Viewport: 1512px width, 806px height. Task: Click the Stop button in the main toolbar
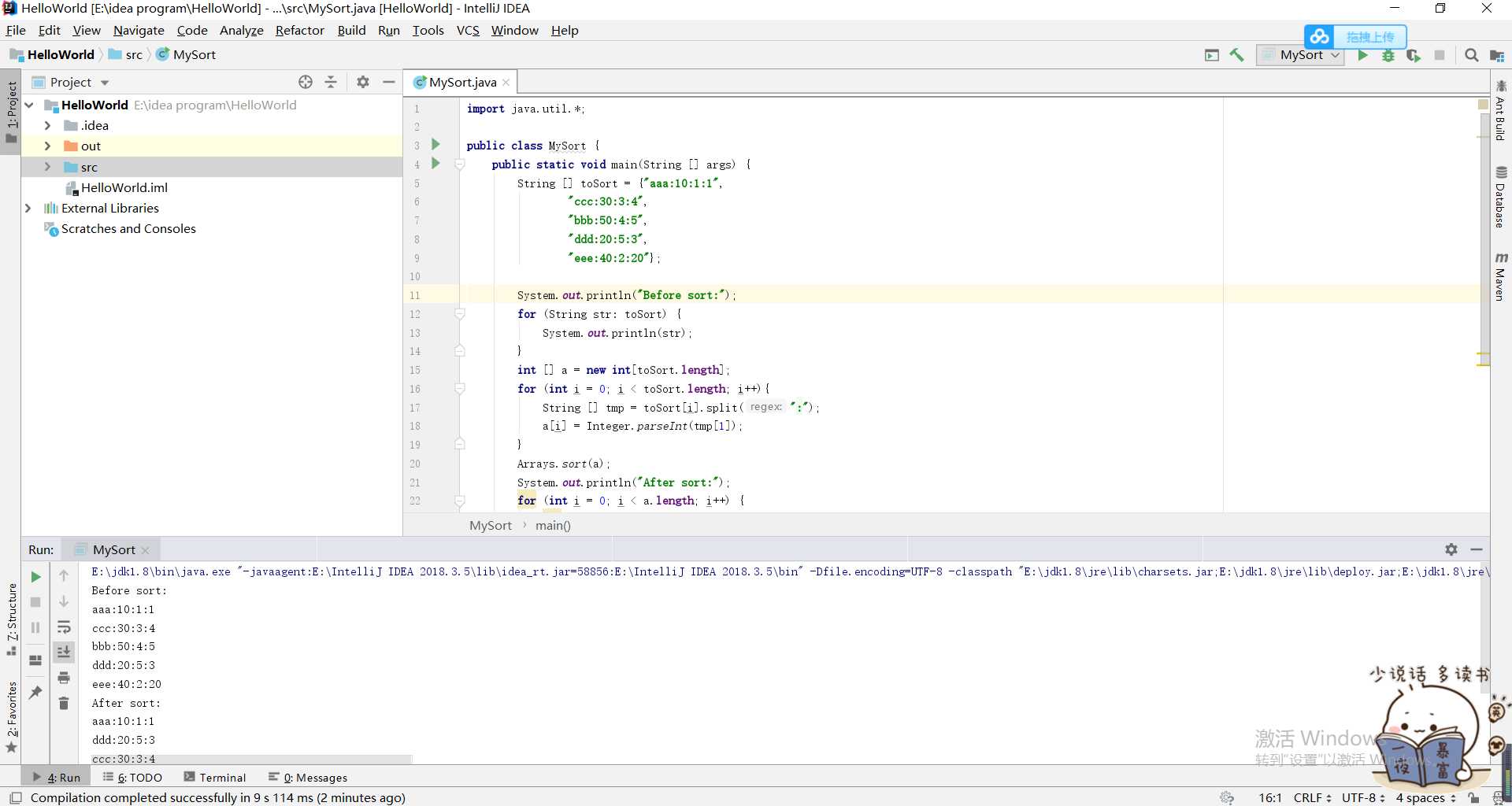click(x=1440, y=55)
